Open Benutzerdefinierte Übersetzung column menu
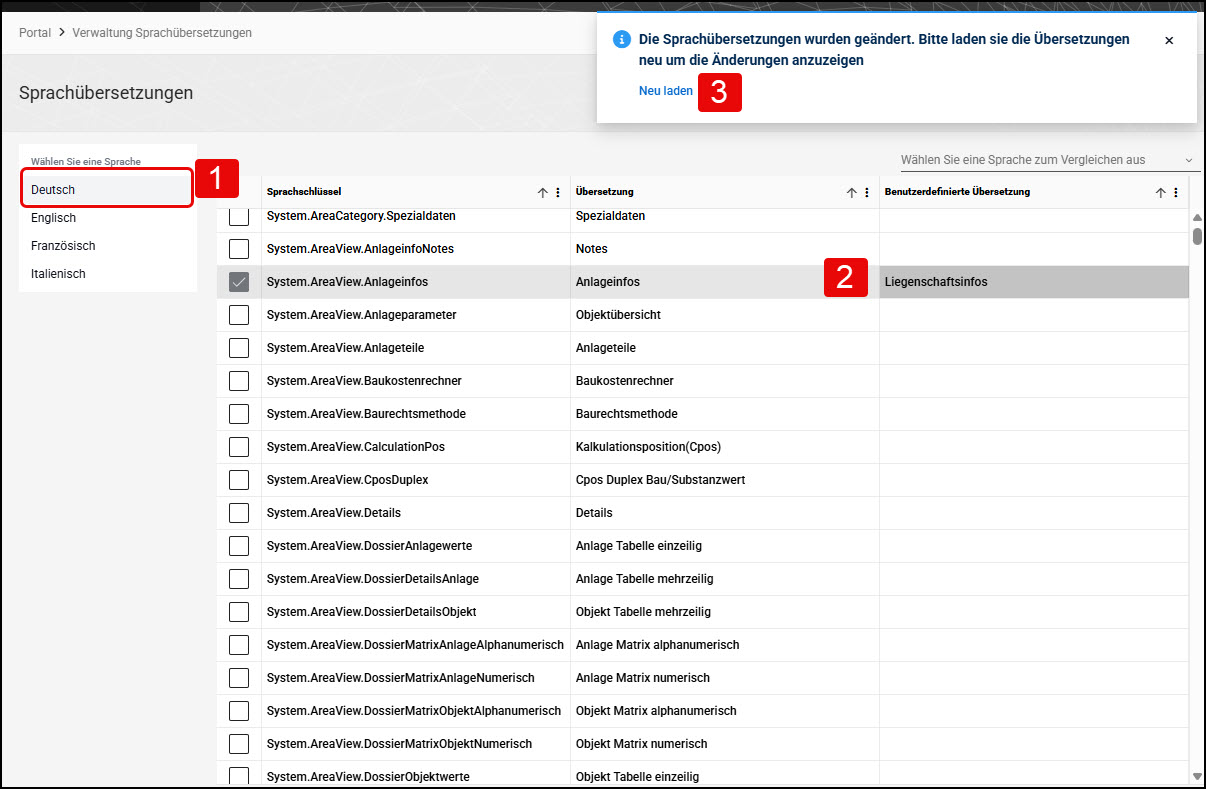The height and width of the screenshot is (789, 1206). 1176,193
